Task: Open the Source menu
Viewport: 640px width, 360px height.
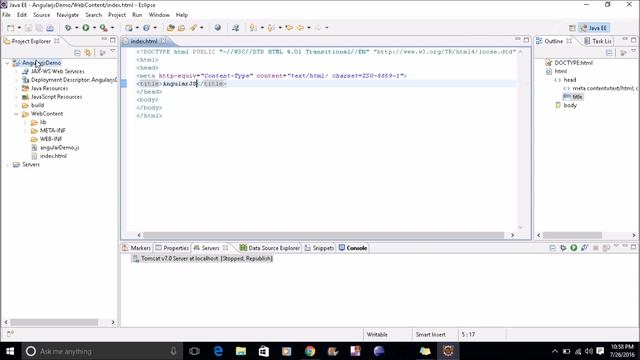Action: tap(42, 15)
